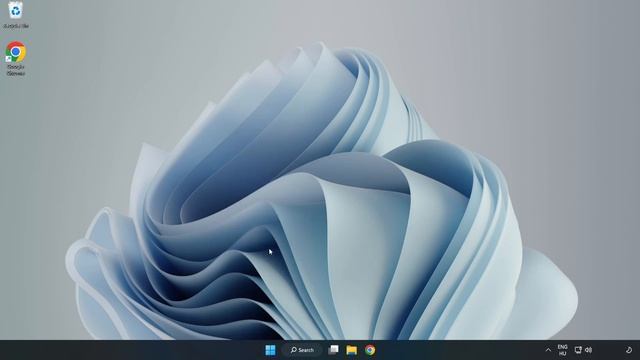Launch File Explorer from the taskbar
The width and height of the screenshot is (640, 360).
click(351, 350)
